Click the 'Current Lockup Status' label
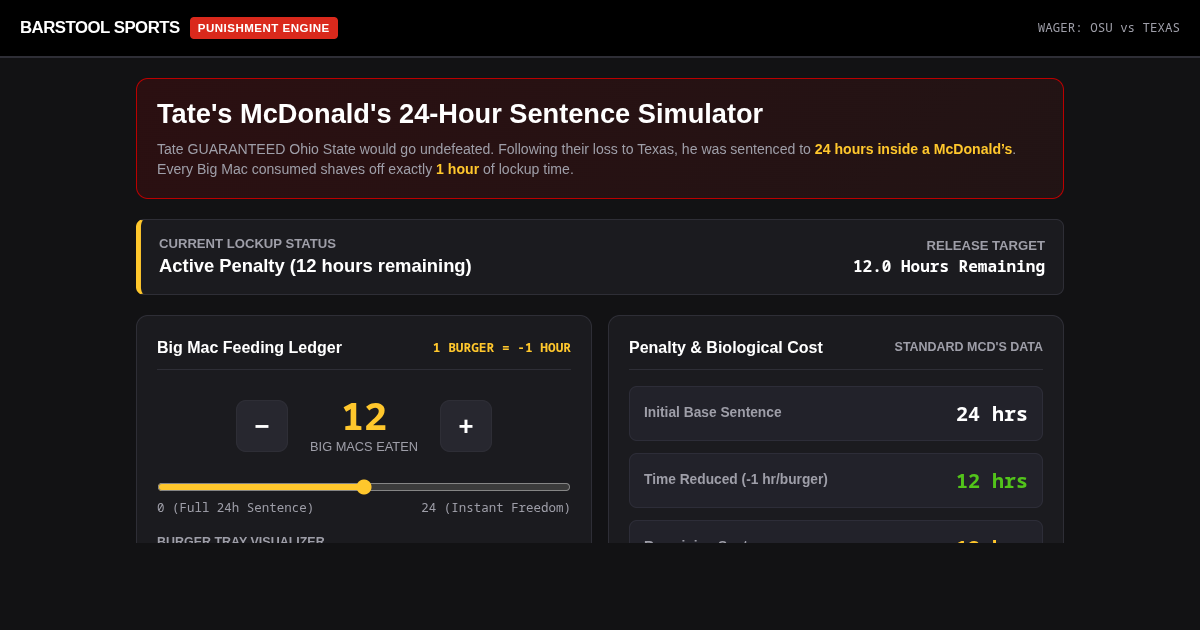 [x=247, y=243]
